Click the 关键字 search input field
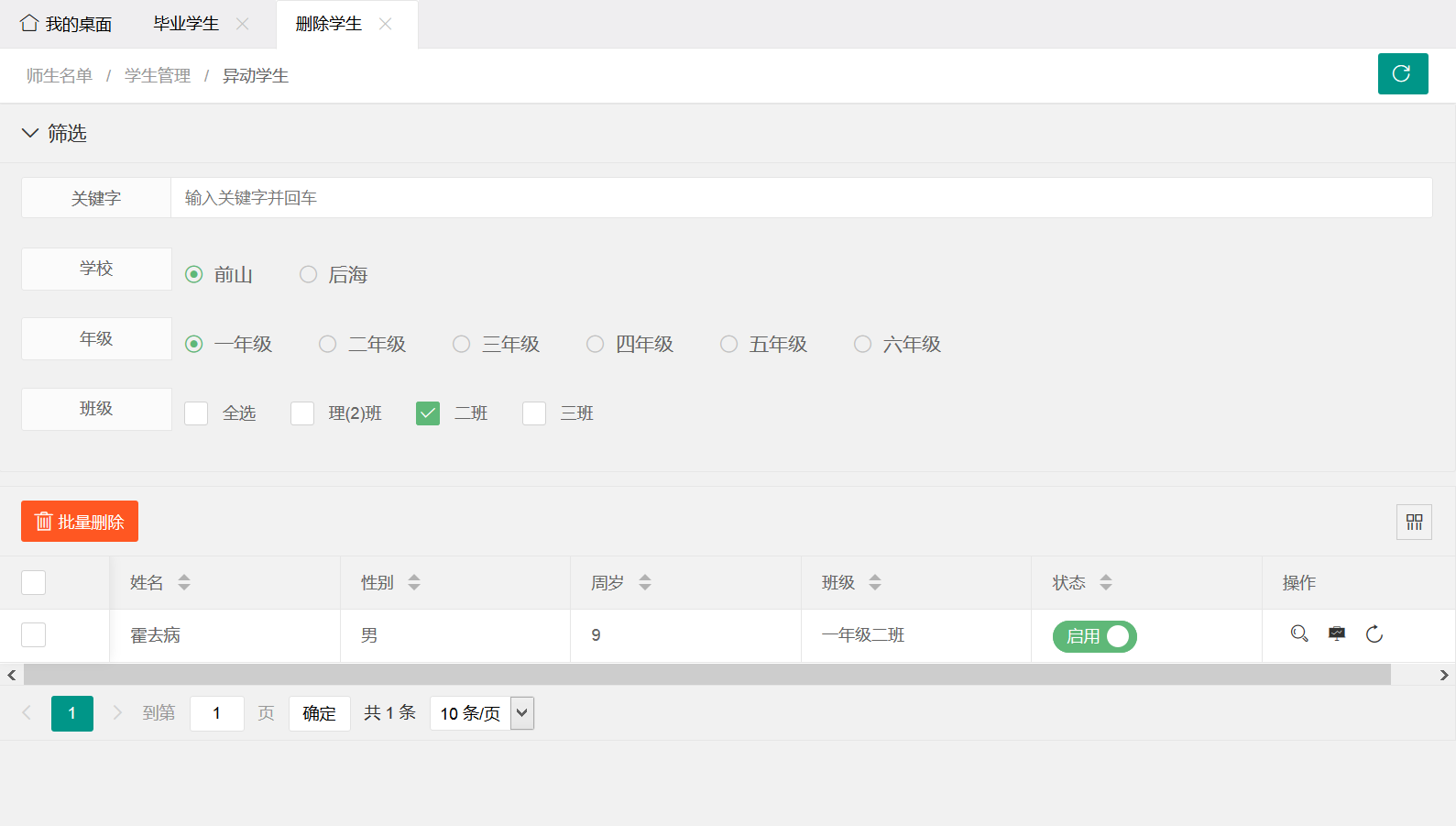 [x=801, y=198]
